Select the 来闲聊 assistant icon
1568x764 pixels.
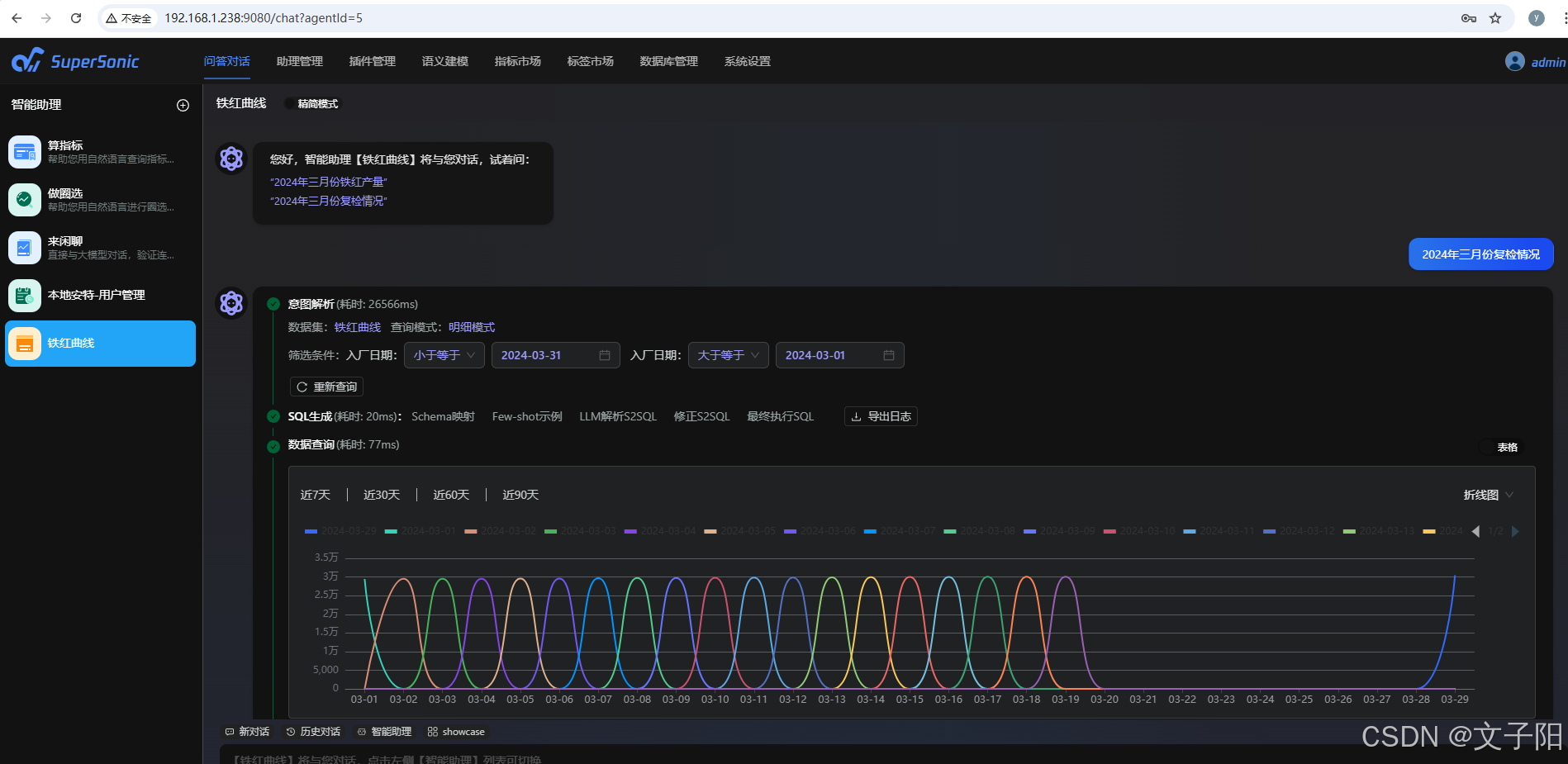25,248
